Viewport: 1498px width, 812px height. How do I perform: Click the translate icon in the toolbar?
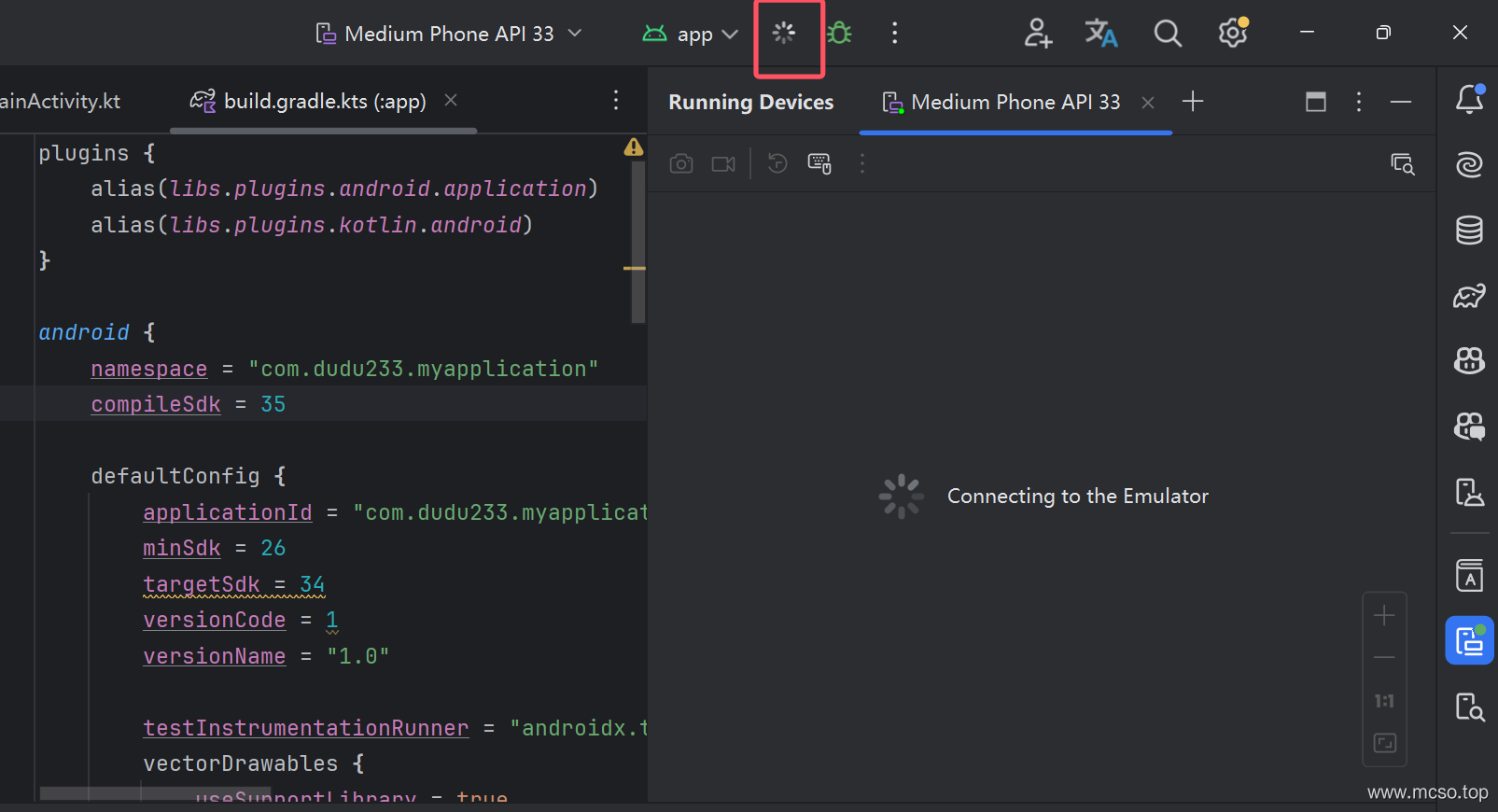coord(1101,34)
